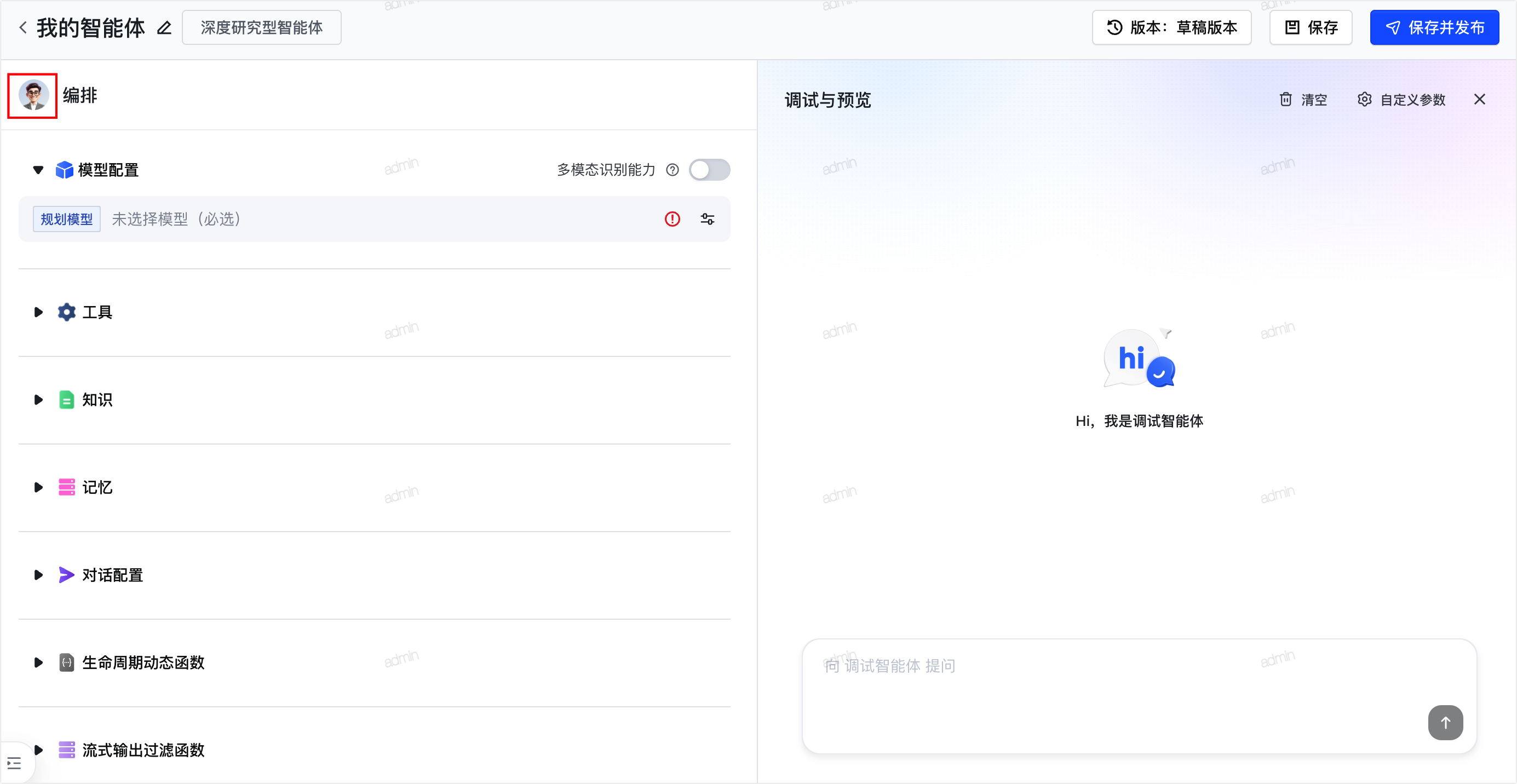This screenshot has width=1517, height=784.
Task: Click 清空 to clear the debug chat
Action: (1303, 100)
